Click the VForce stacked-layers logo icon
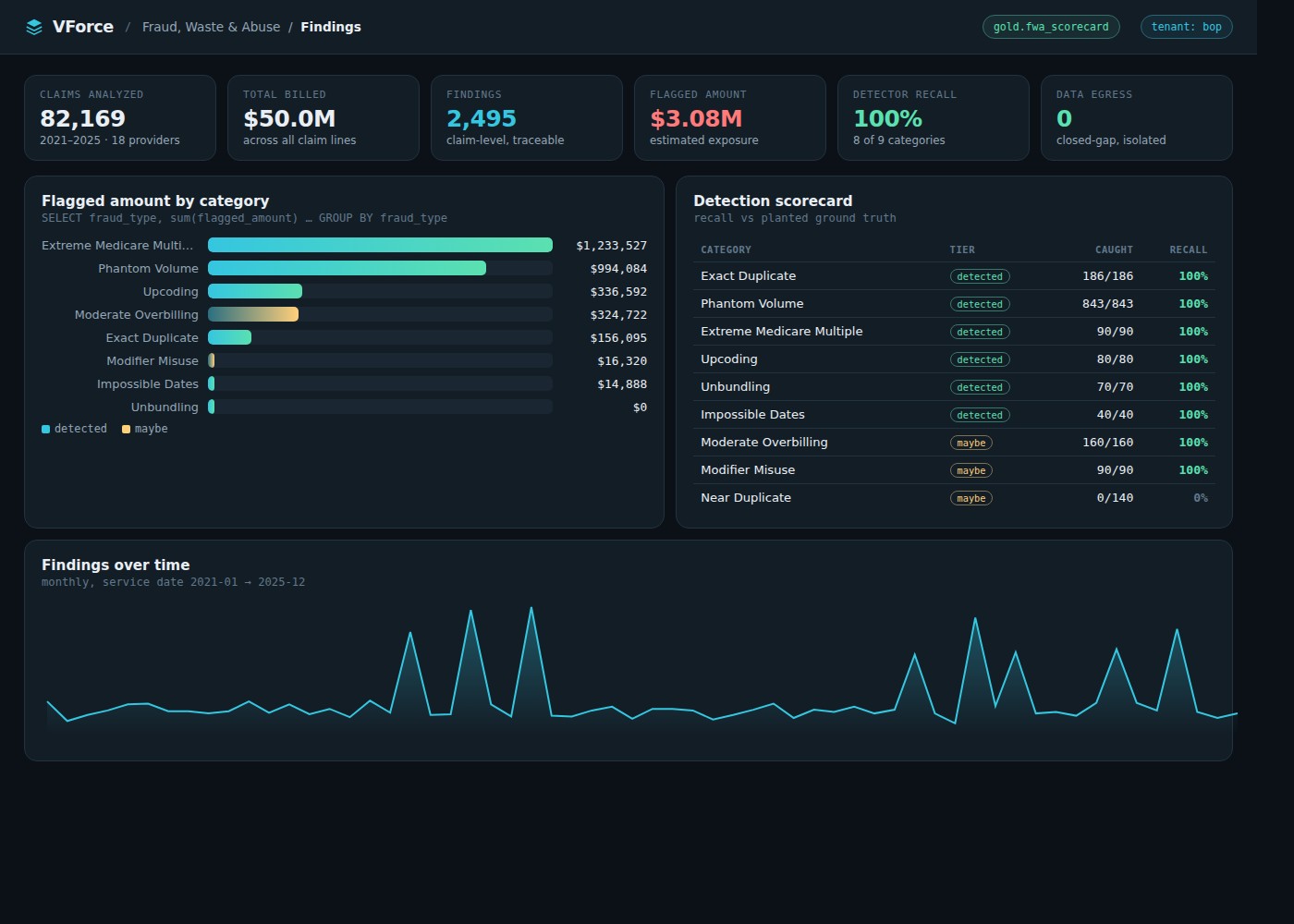Image resolution: width=1294 pixels, height=924 pixels. pyautogui.click(x=34, y=27)
